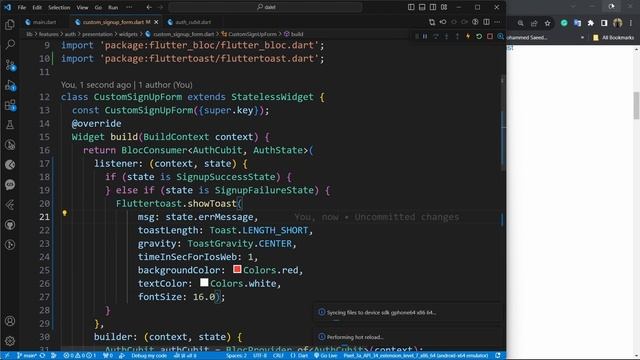
Task: Open the Extensions view
Action: [x=10, y=105]
